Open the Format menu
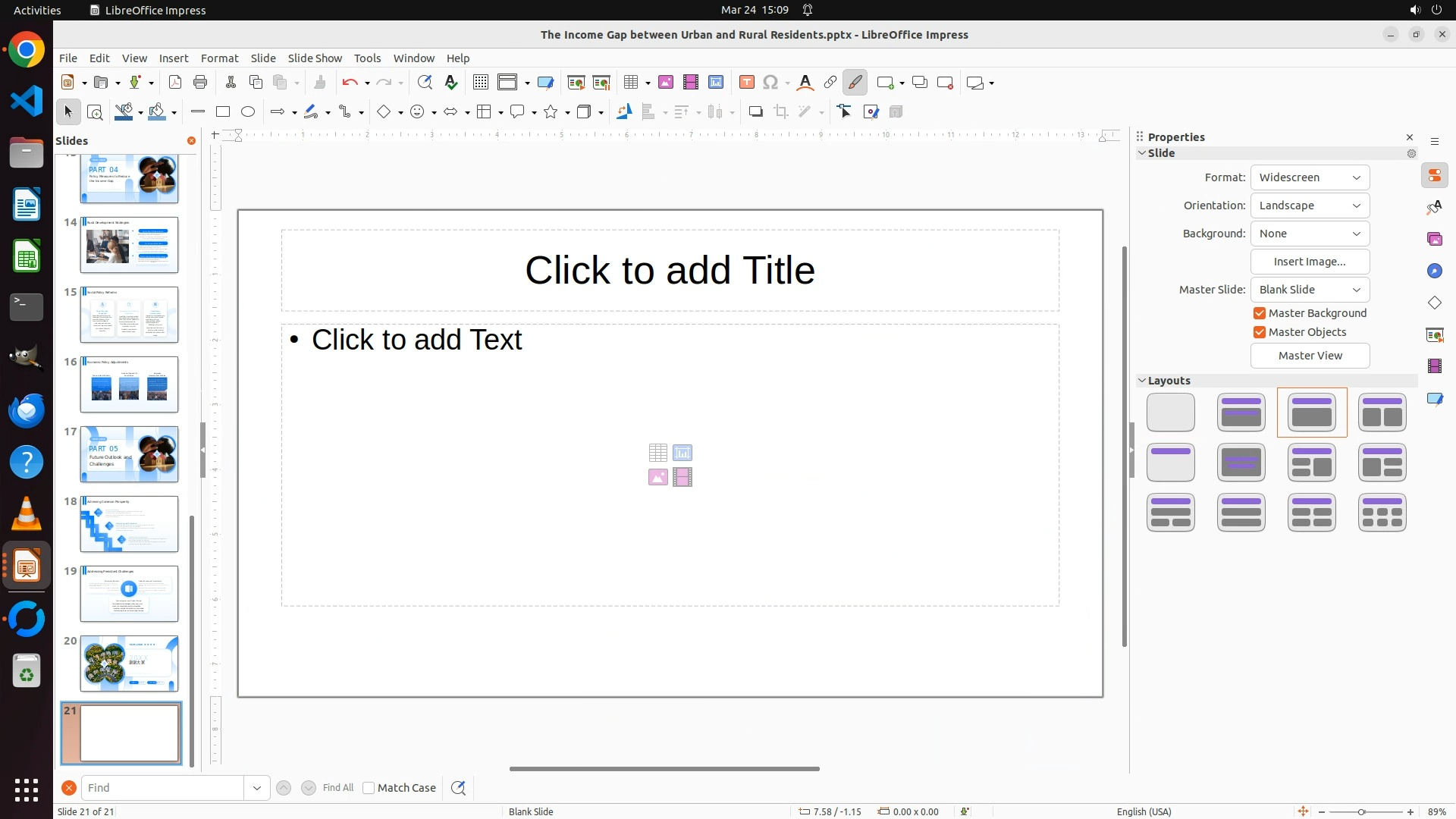This screenshot has width=1456, height=819. click(219, 58)
